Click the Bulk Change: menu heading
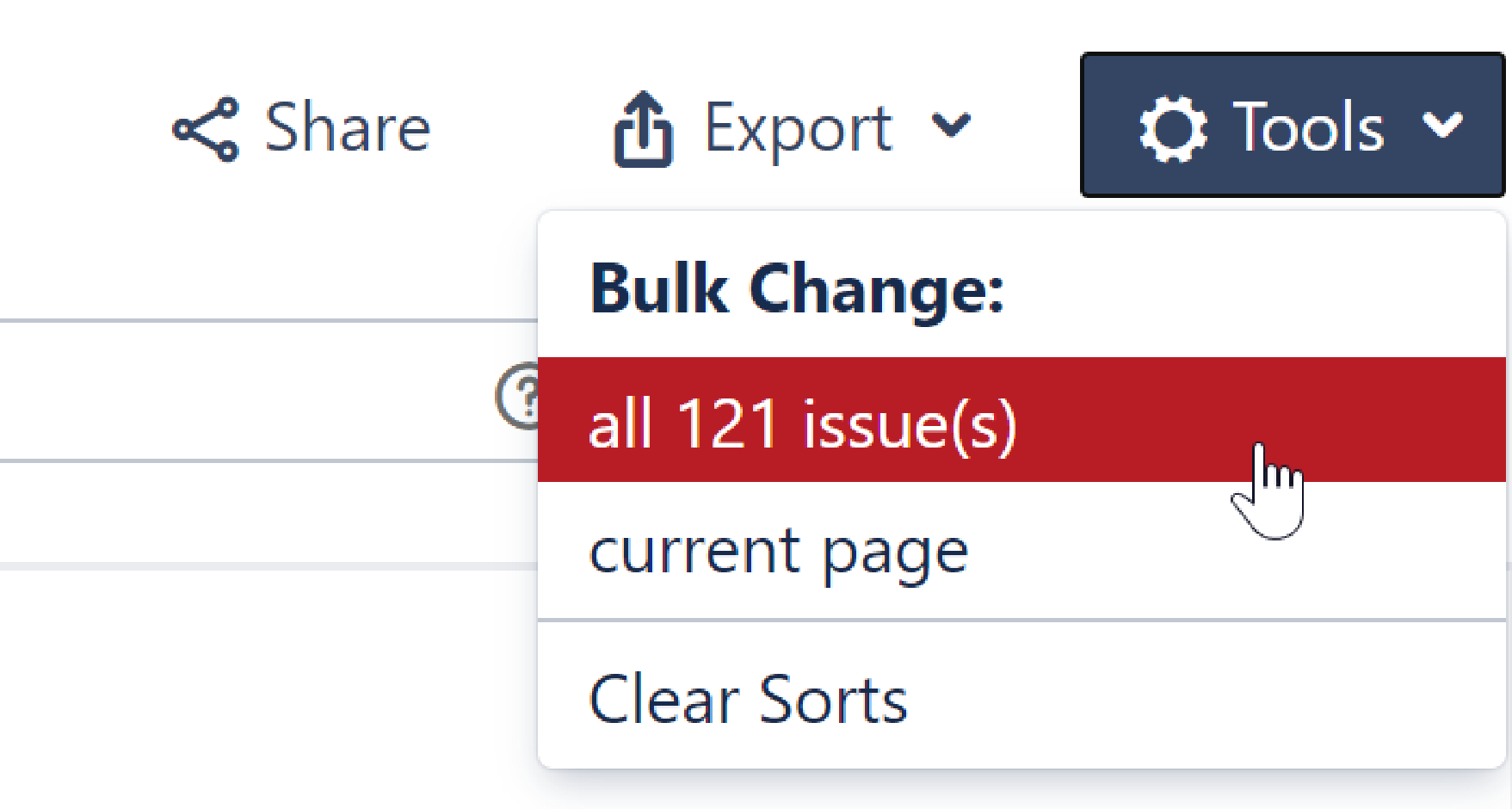 [797, 289]
